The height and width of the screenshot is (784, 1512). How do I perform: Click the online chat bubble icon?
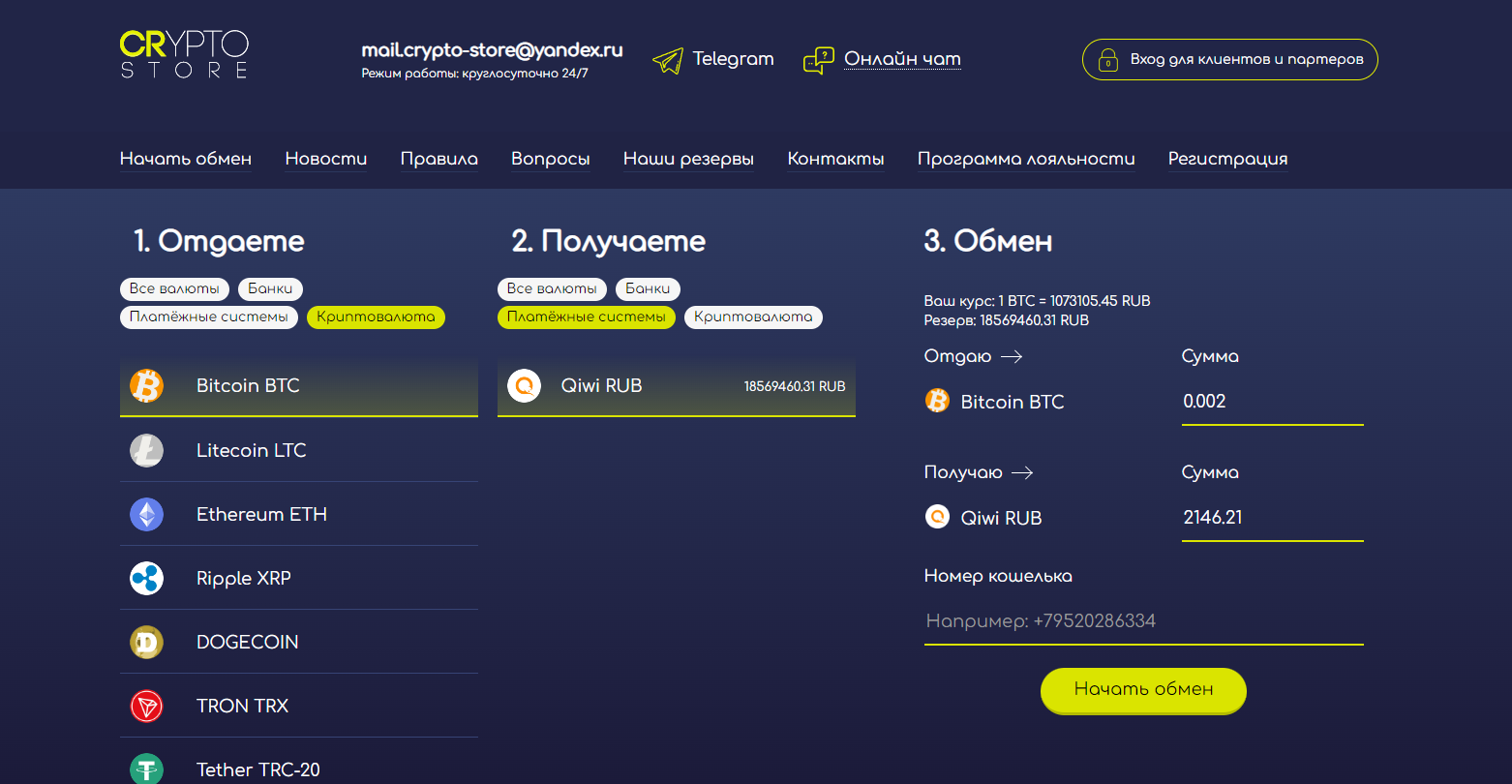tap(819, 61)
